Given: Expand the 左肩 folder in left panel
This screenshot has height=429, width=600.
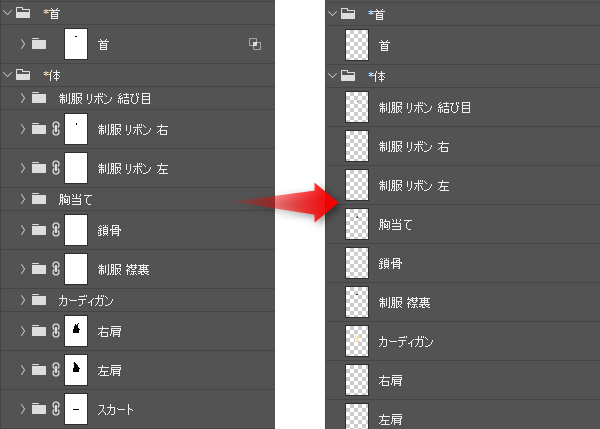Looking at the screenshot, I should (x=23, y=370).
